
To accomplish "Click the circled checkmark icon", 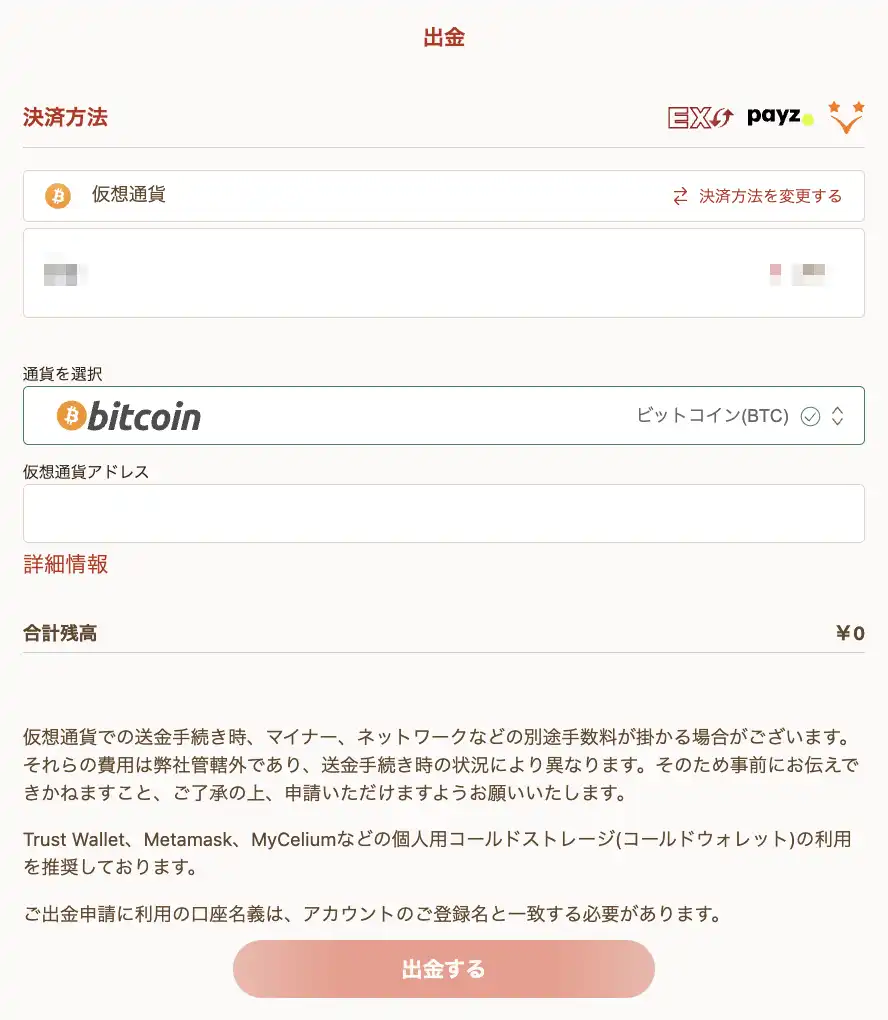I will [x=810, y=416].
